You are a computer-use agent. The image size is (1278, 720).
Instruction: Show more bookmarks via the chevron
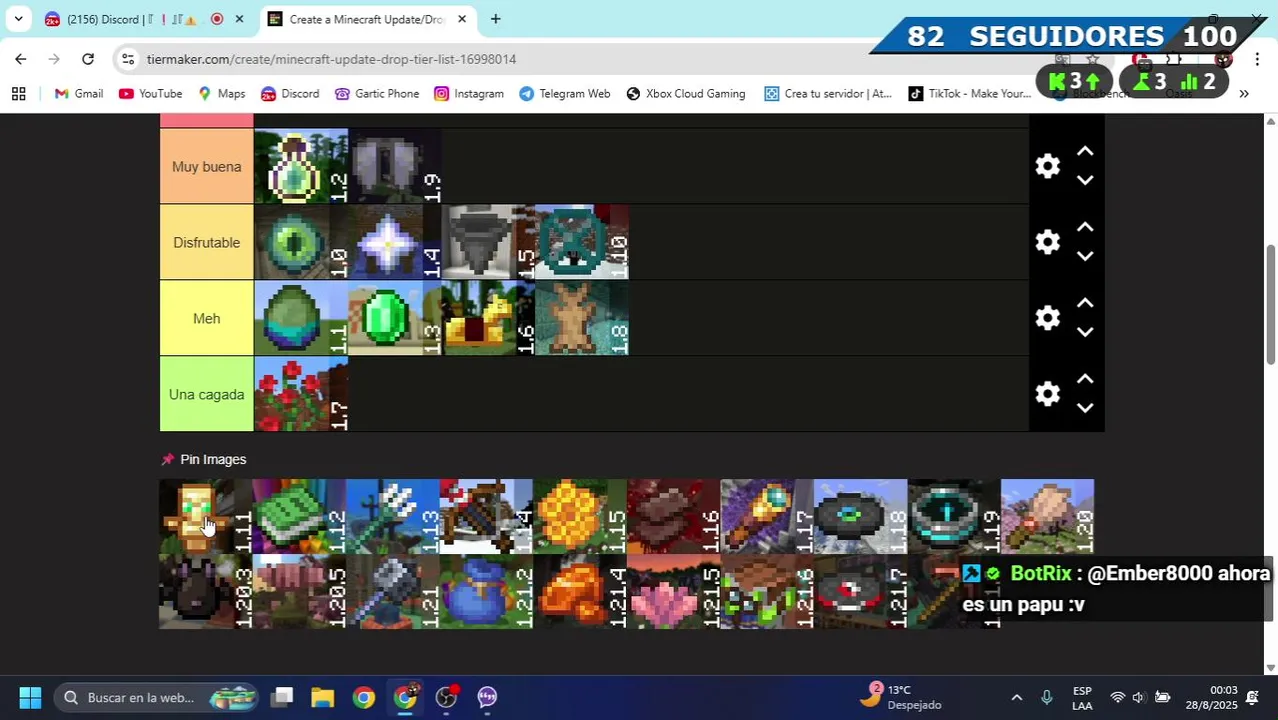pos(1244,93)
